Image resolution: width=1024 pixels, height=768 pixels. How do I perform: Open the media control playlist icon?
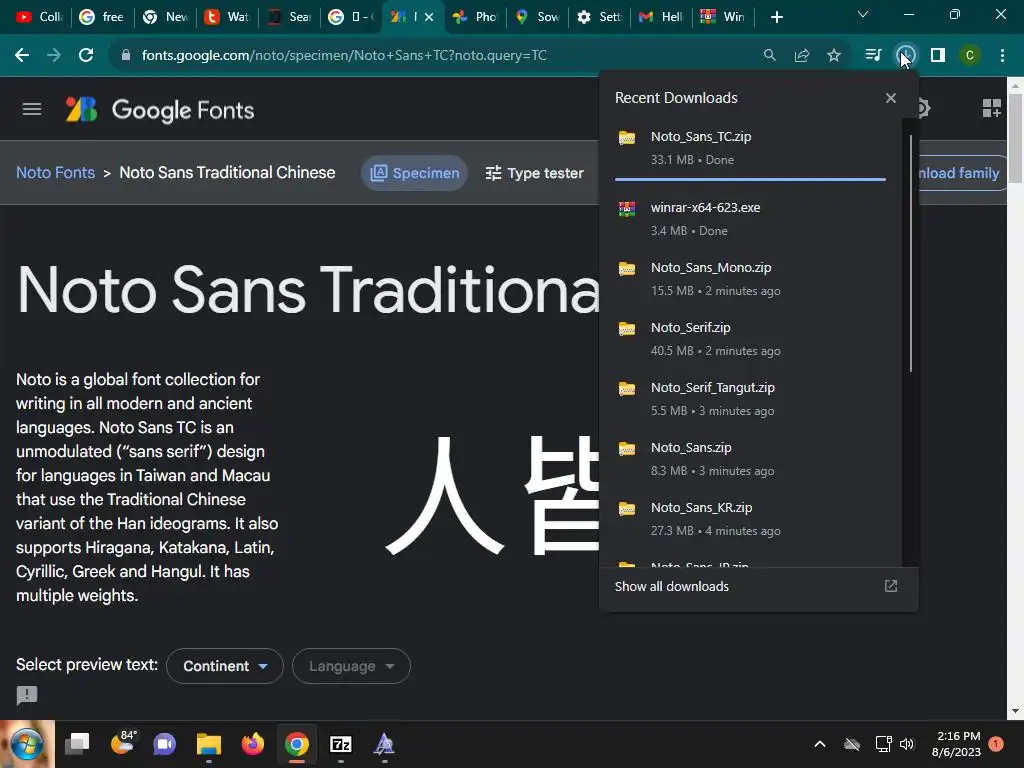point(873,56)
